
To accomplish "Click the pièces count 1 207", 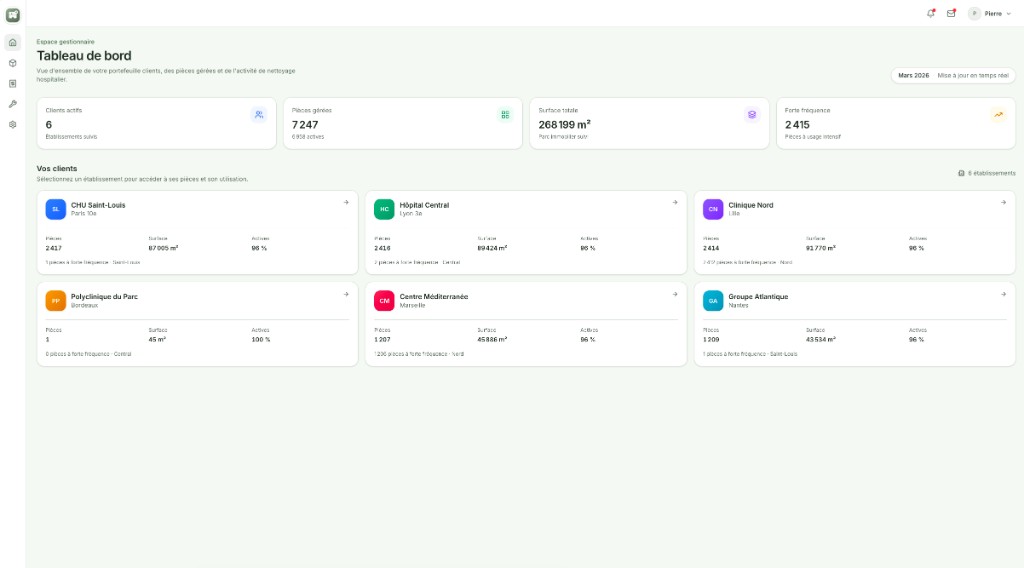I will pos(382,339).
